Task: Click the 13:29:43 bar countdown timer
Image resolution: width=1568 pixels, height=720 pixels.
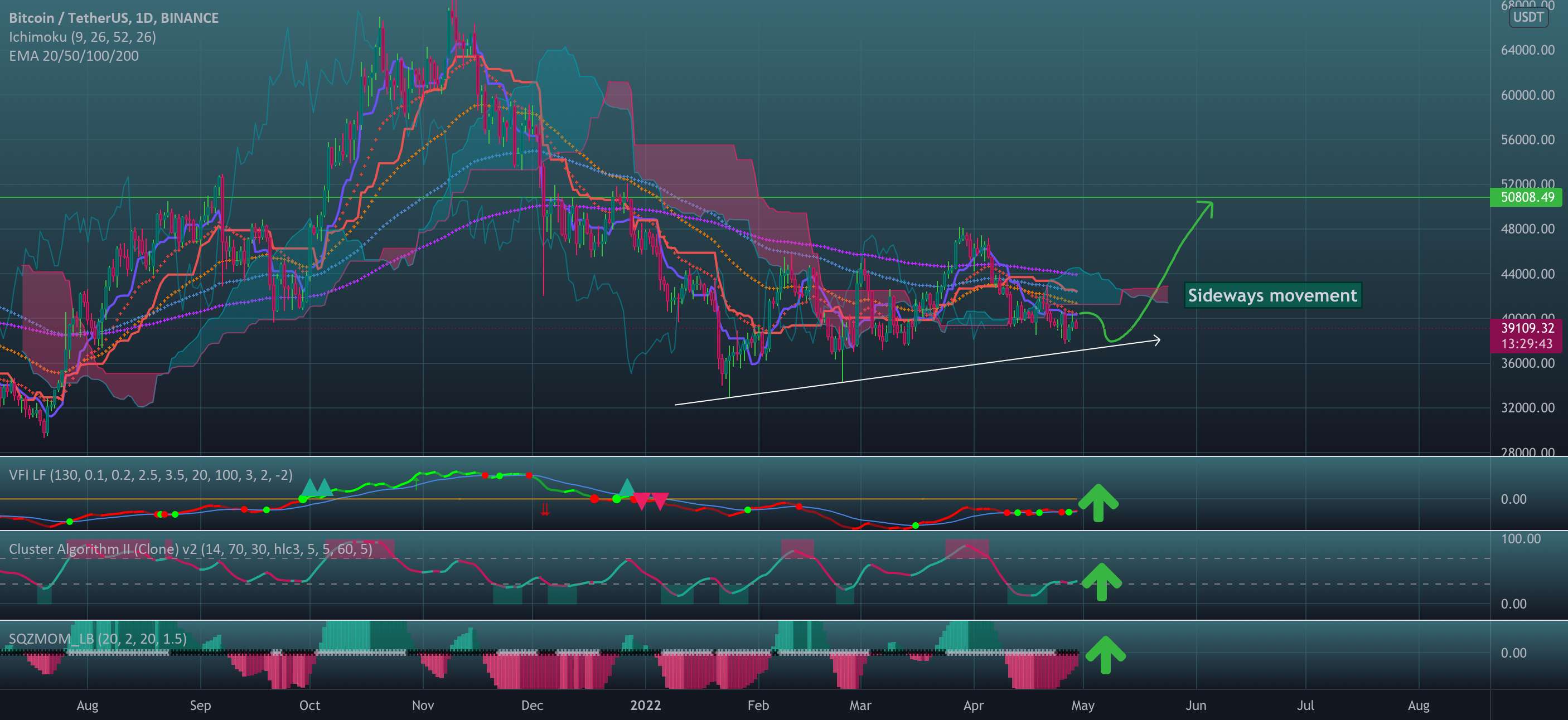Action: click(x=1527, y=344)
